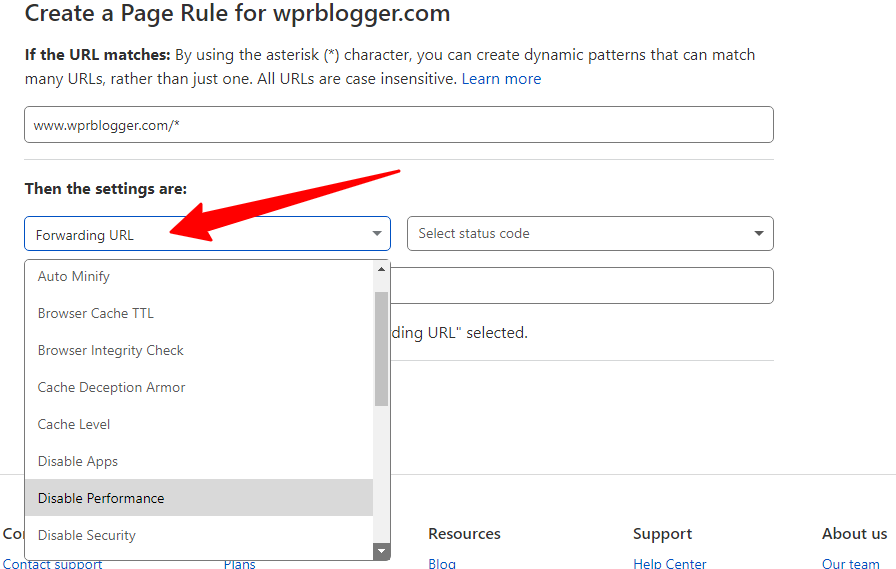
Task: Click the Resources footer heading
Action: (464, 534)
